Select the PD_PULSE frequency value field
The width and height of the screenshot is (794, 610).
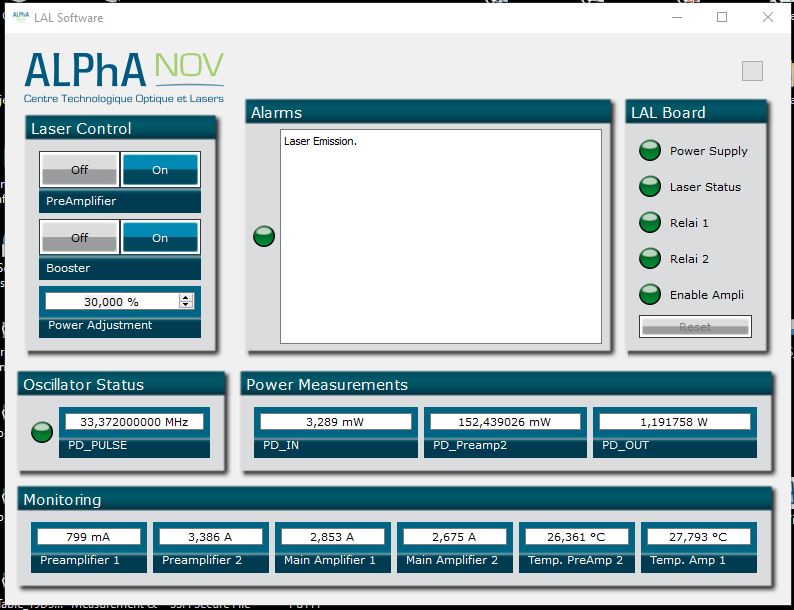(134, 422)
